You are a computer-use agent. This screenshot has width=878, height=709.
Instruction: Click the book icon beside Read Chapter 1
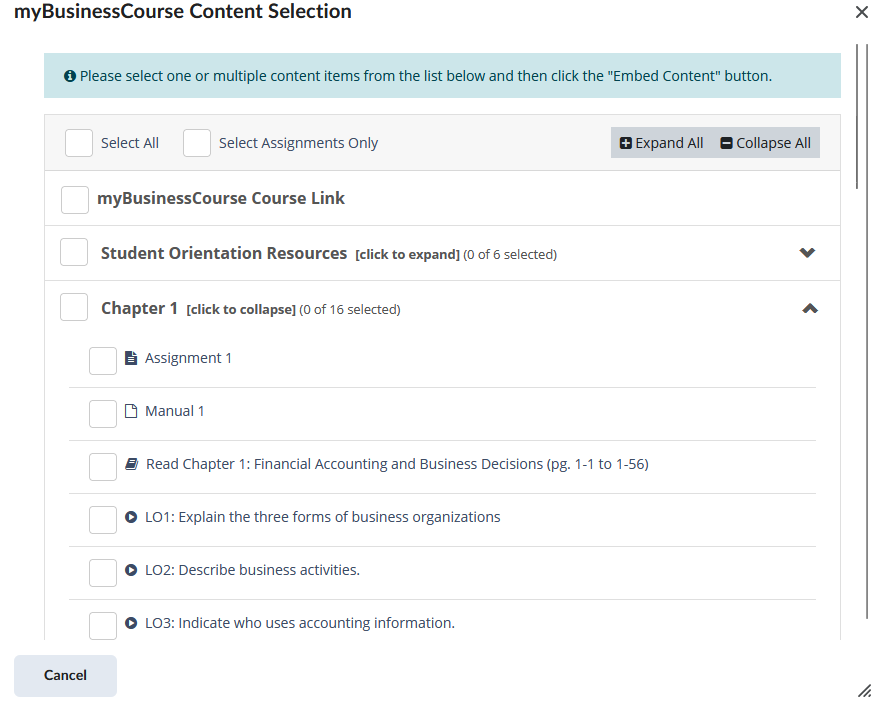point(131,464)
